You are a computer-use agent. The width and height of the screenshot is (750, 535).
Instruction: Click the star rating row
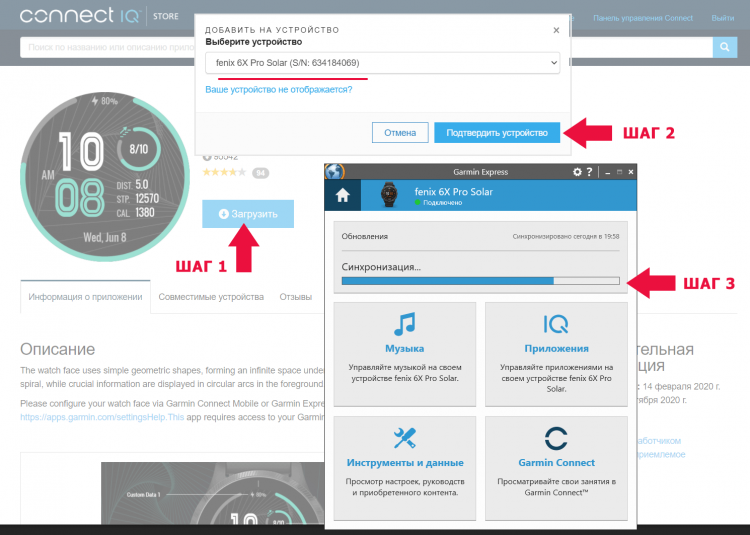click(x=224, y=172)
